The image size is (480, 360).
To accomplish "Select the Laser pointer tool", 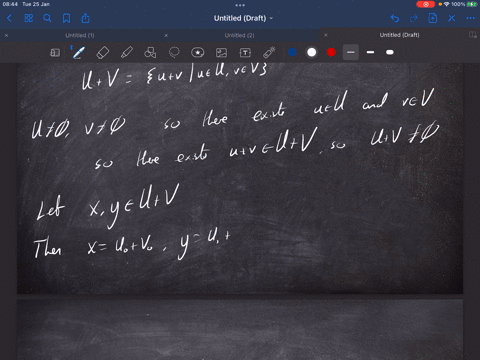I will (x=269, y=52).
